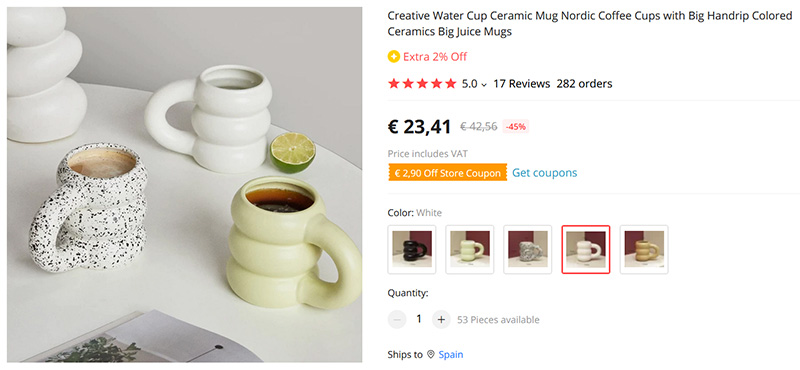Expand the 5.0 rating dropdown arrow
Viewport: 800px width, 370px height.
[x=484, y=85]
